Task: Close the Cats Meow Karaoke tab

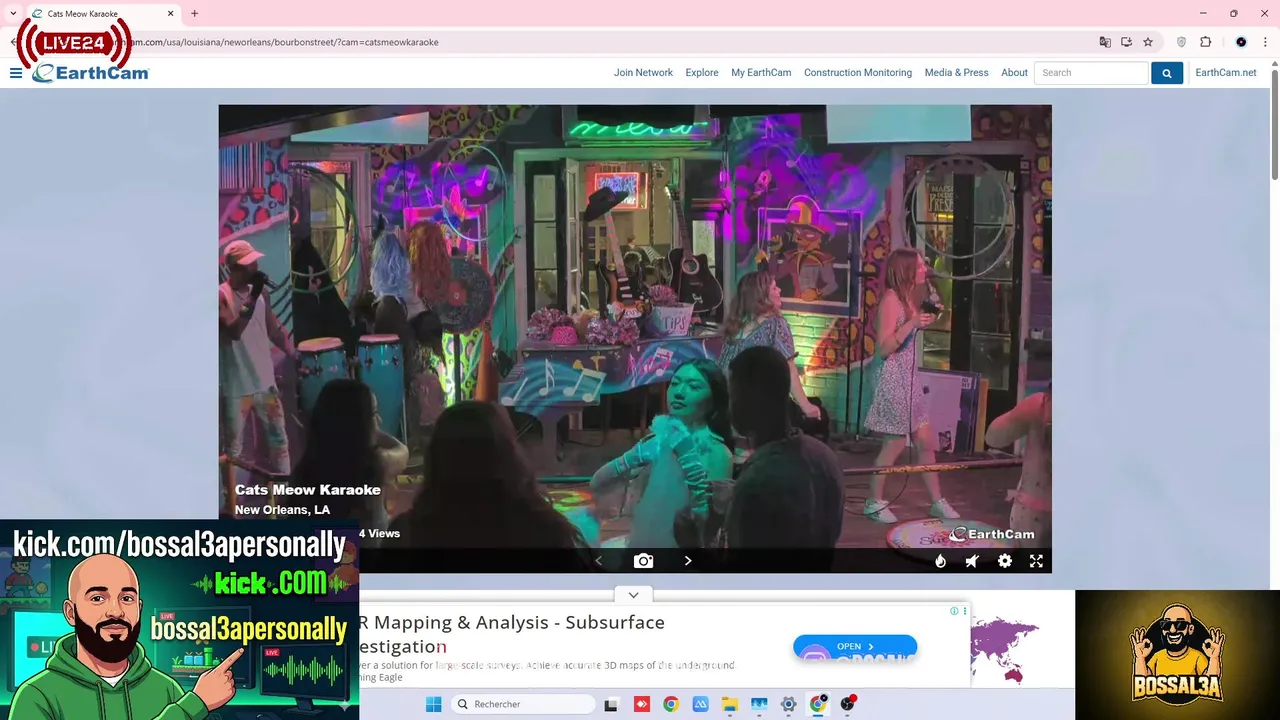Action: click(x=170, y=14)
